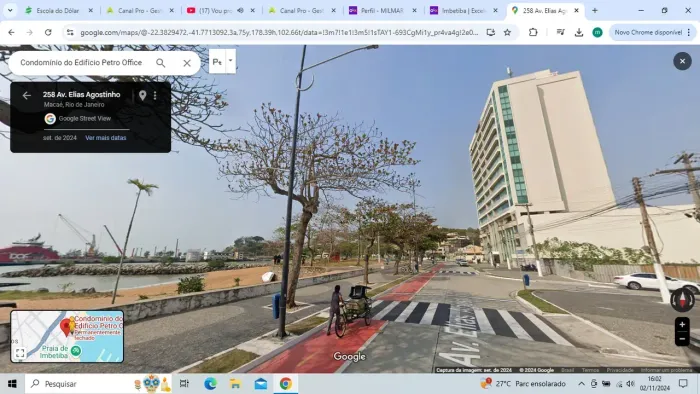The height and width of the screenshot is (394, 700).
Task: Open the media controls icon
Action: click(x=560, y=32)
